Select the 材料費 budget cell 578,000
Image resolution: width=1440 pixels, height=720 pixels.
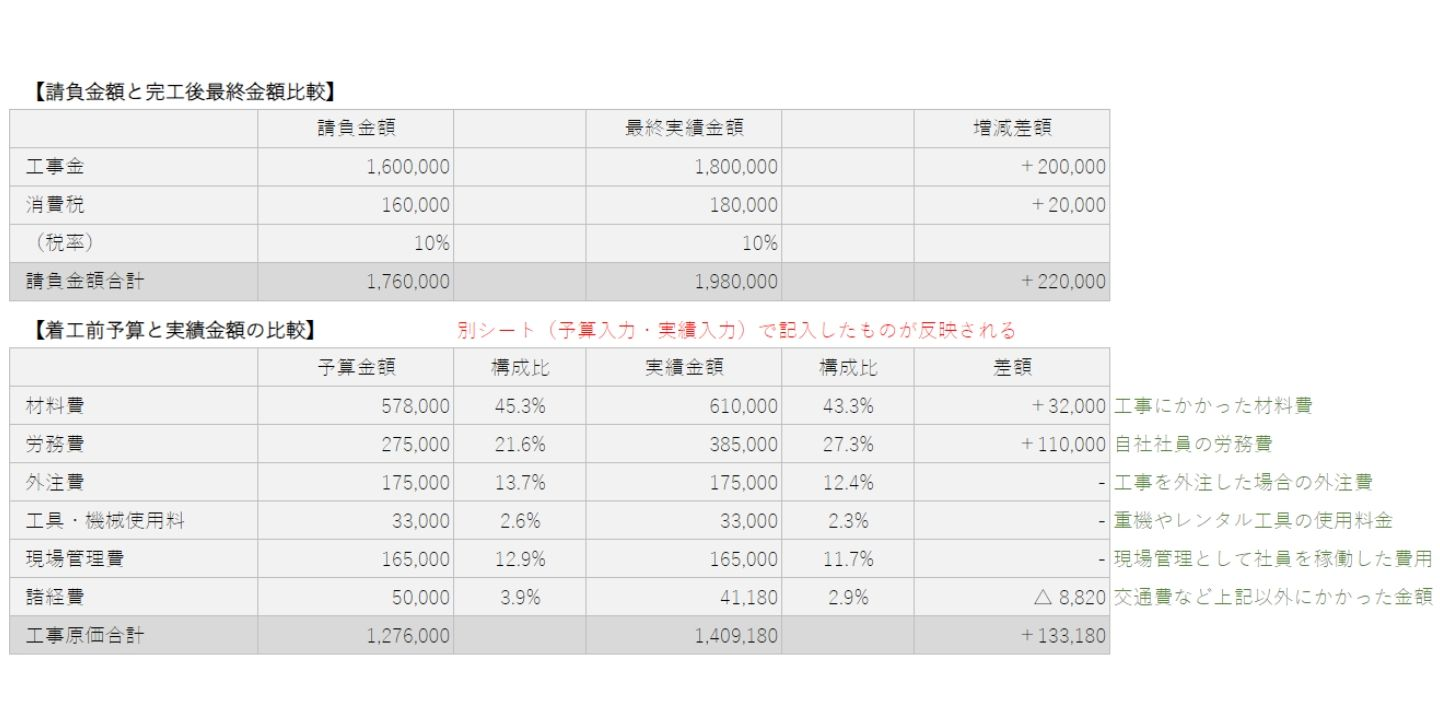tap(356, 406)
